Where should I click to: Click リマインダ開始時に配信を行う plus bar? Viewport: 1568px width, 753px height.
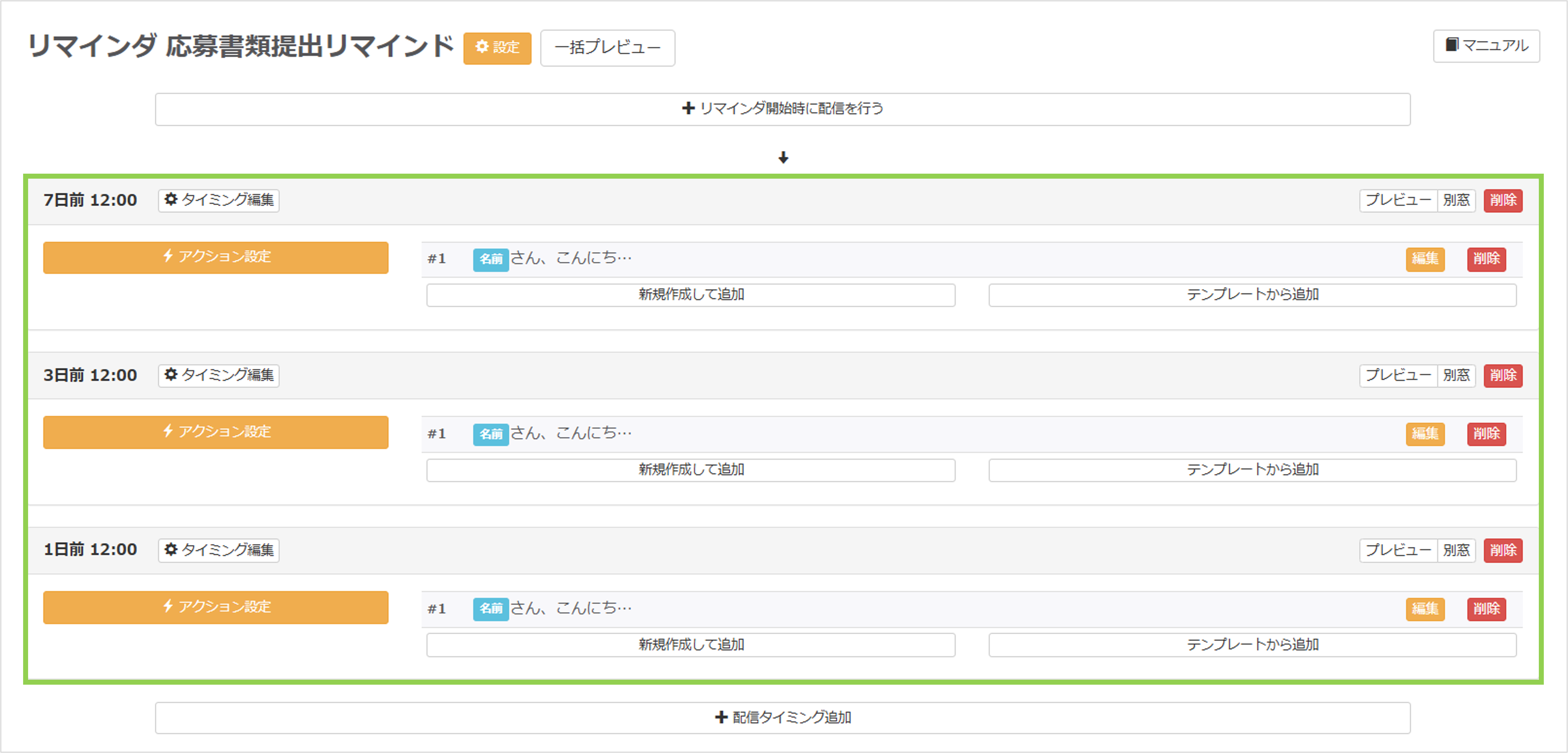[x=782, y=109]
